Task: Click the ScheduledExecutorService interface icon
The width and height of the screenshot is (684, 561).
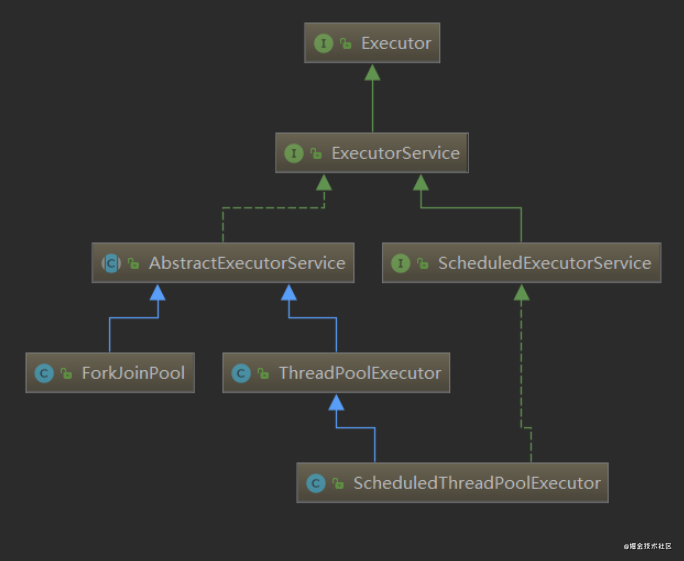Action: pyautogui.click(x=400, y=263)
